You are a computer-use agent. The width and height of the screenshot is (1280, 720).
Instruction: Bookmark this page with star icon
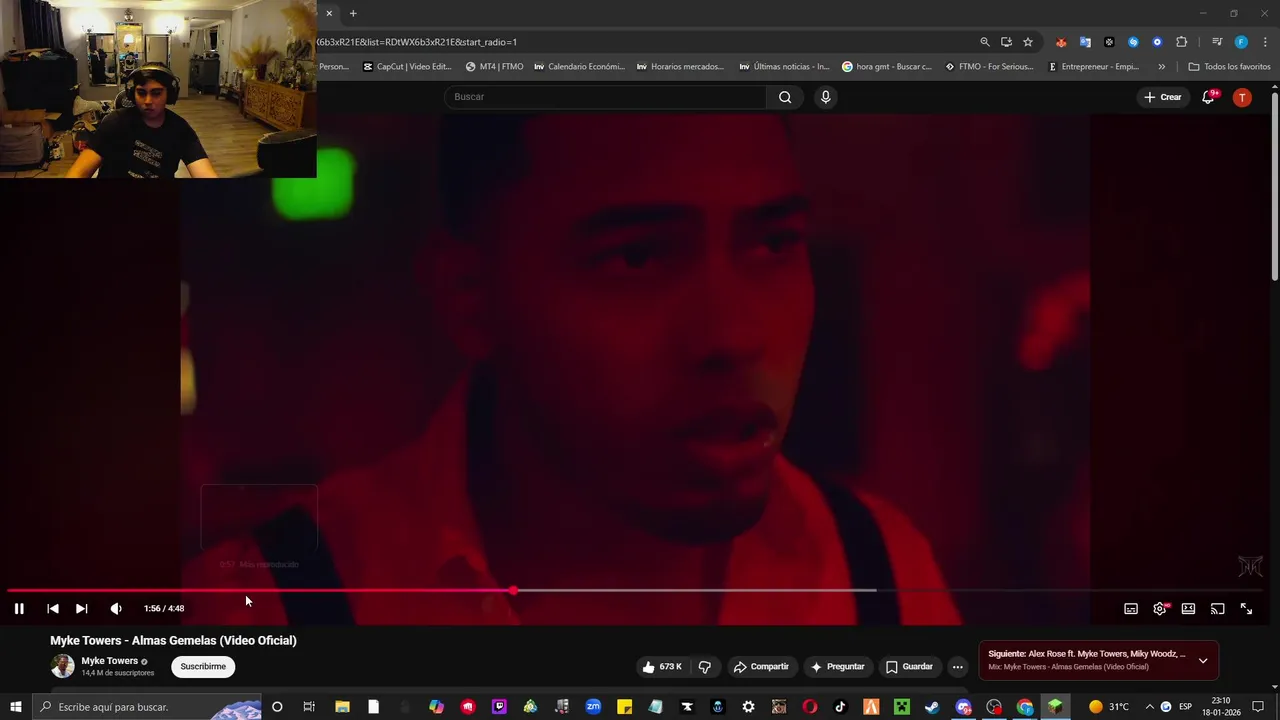(x=1027, y=42)
